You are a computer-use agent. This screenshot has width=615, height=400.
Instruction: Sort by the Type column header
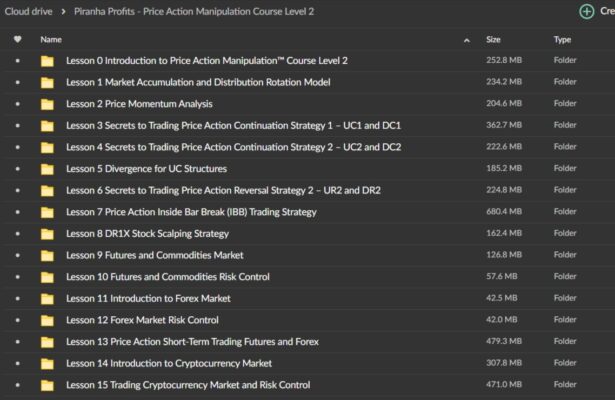(562, 40)
